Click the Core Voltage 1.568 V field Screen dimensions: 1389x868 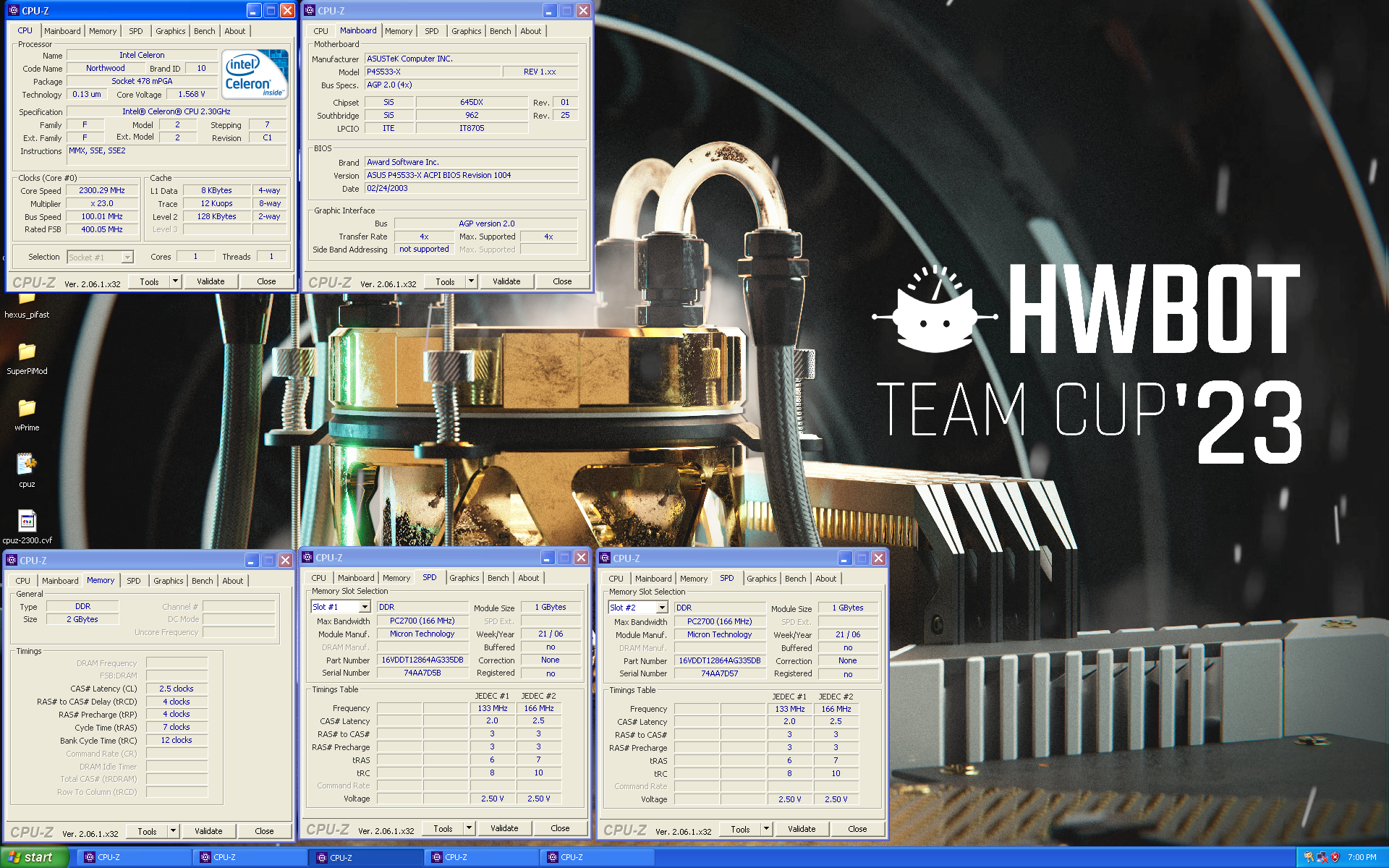click(192, 95)
